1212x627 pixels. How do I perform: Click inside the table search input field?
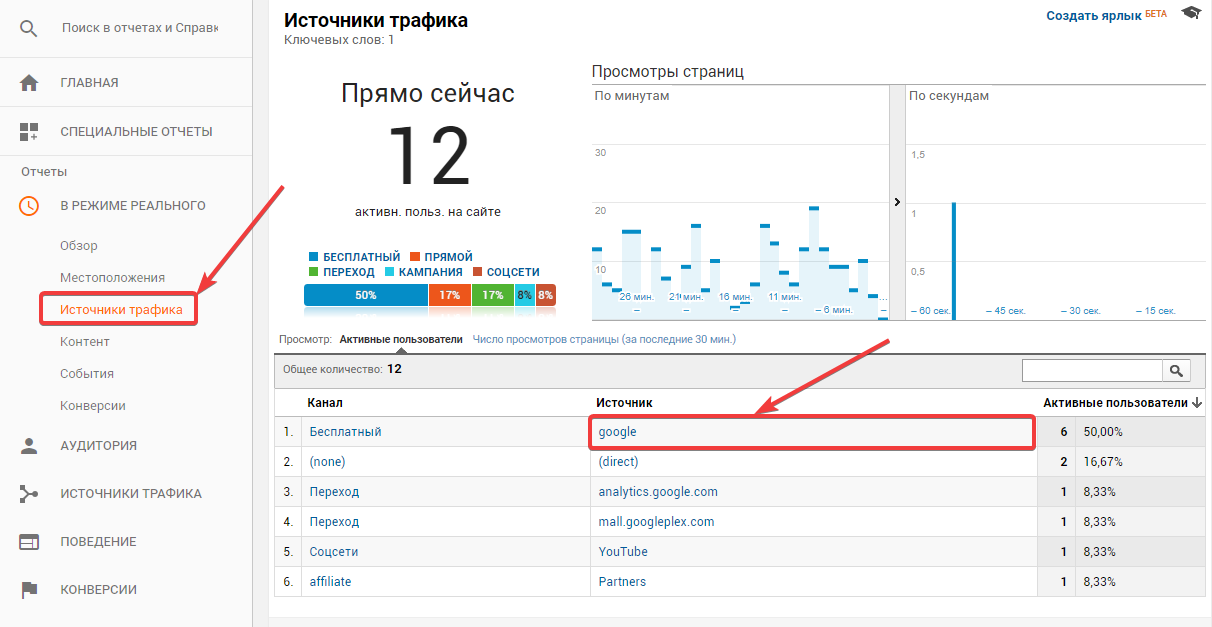coord(1090,370)
